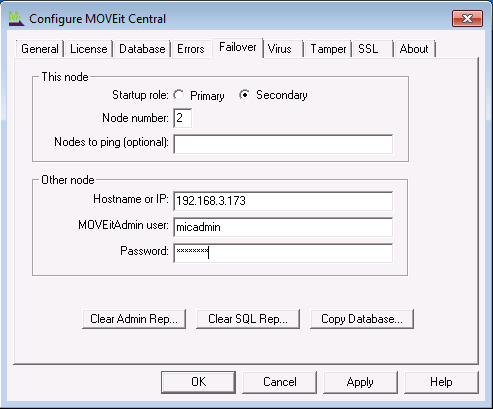493x409 pixels.
Task: Cancel the configuration dialog
Action: [x=280, y=382]
